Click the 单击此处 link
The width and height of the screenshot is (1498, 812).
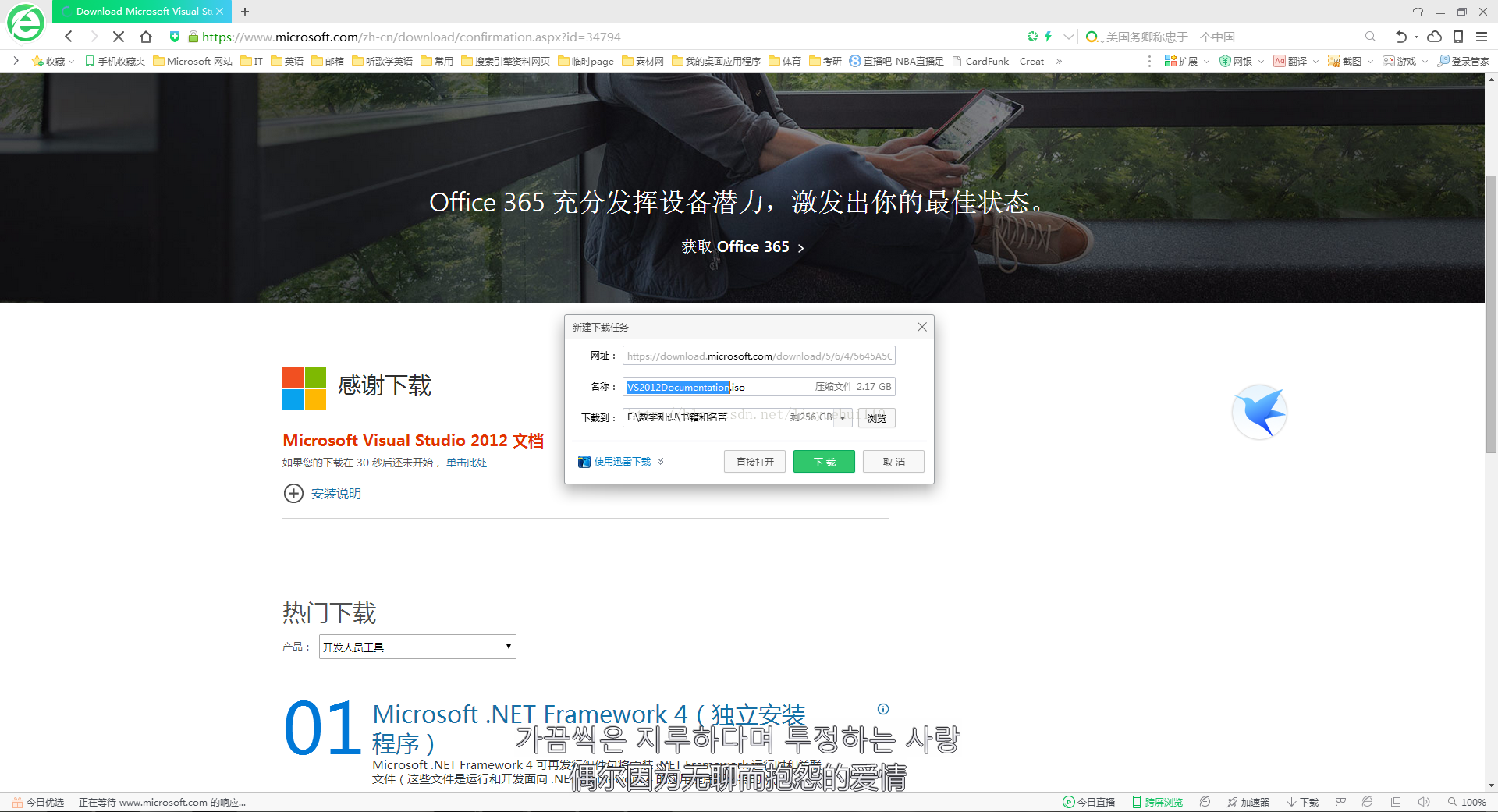(x=467, y=463)
